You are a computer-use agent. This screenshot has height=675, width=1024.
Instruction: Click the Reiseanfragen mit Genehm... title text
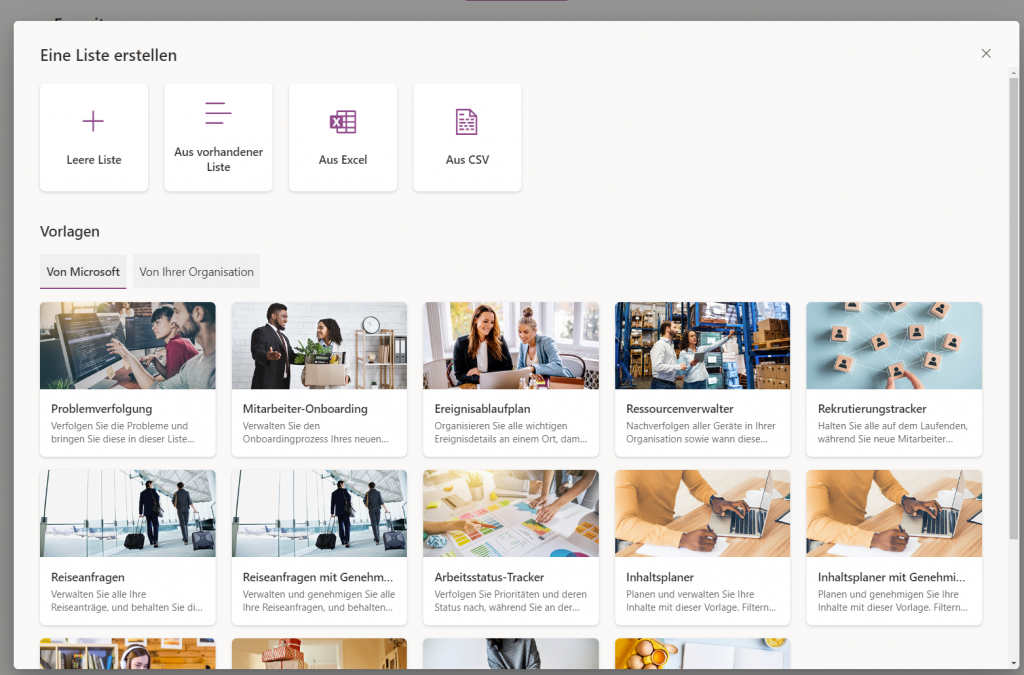pyautogui.click(x=317, y=577)
